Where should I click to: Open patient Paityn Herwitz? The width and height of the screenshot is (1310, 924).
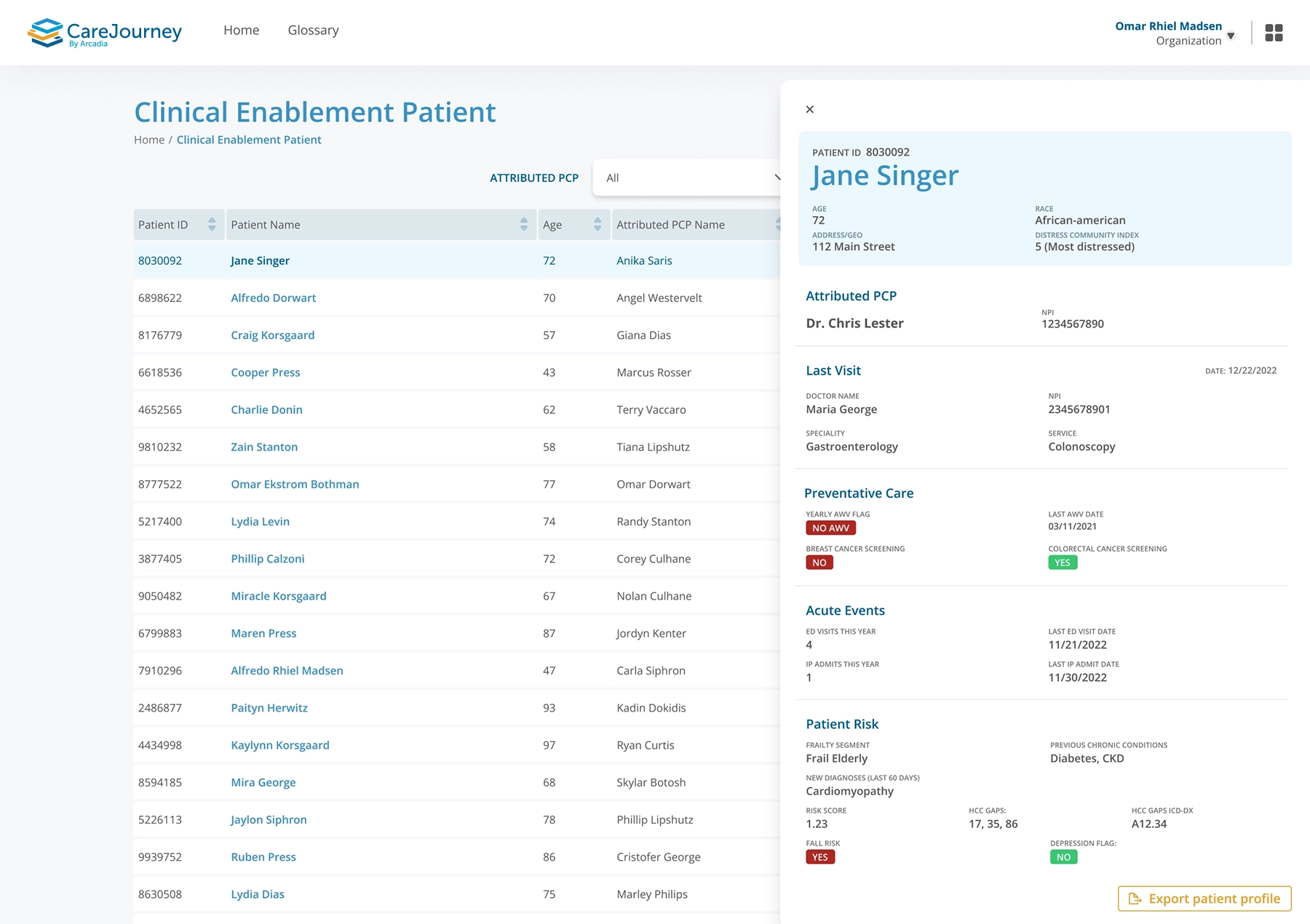(x=269, y=708)
